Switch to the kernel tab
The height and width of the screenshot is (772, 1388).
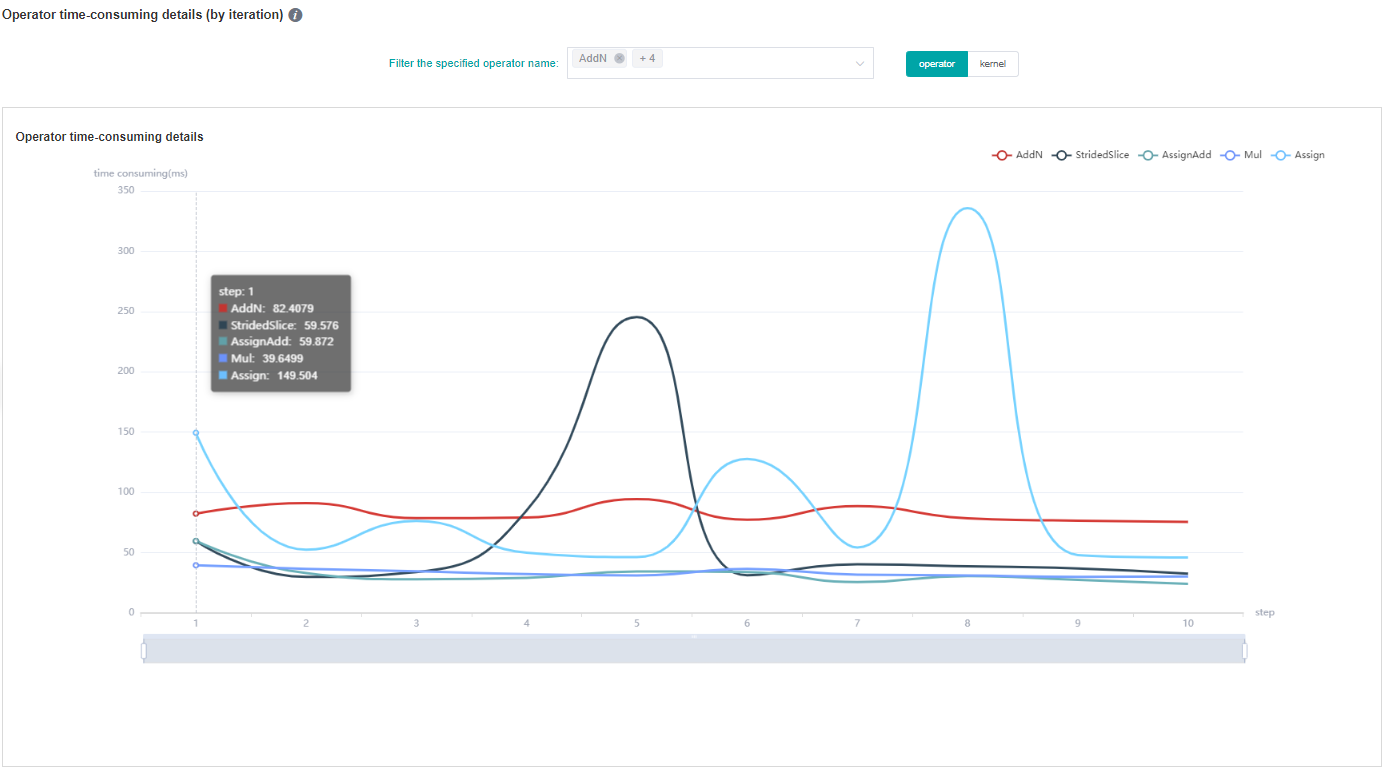click(x=993, y=64)
